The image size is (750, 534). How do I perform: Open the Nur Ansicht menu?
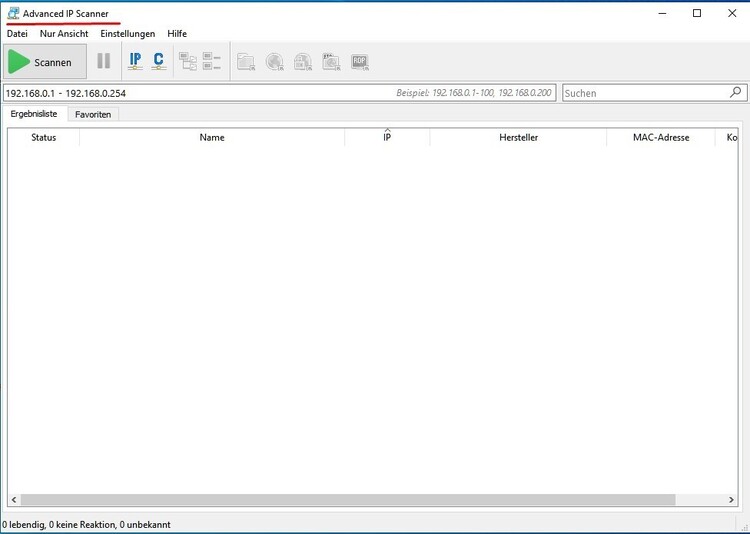(64, 33)
